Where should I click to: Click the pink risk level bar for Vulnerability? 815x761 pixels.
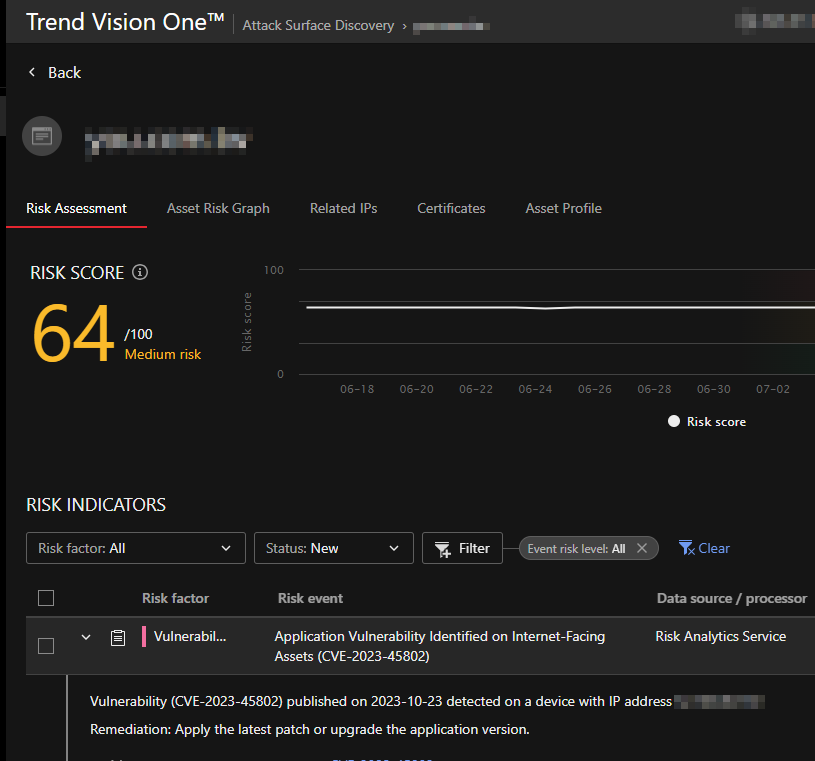pyautogui.click(x=144, y=637)
